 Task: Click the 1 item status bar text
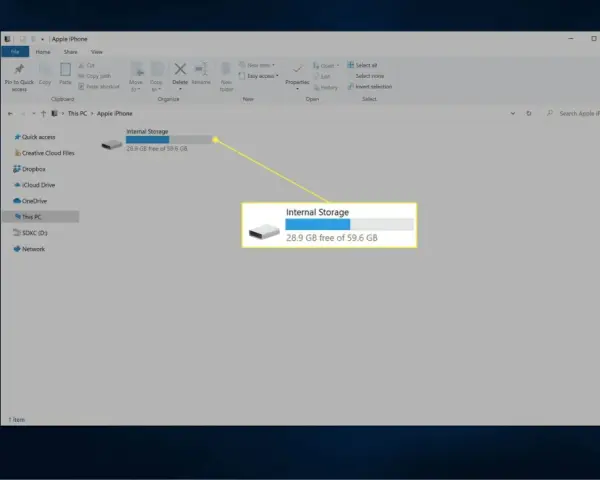point(16,420)
